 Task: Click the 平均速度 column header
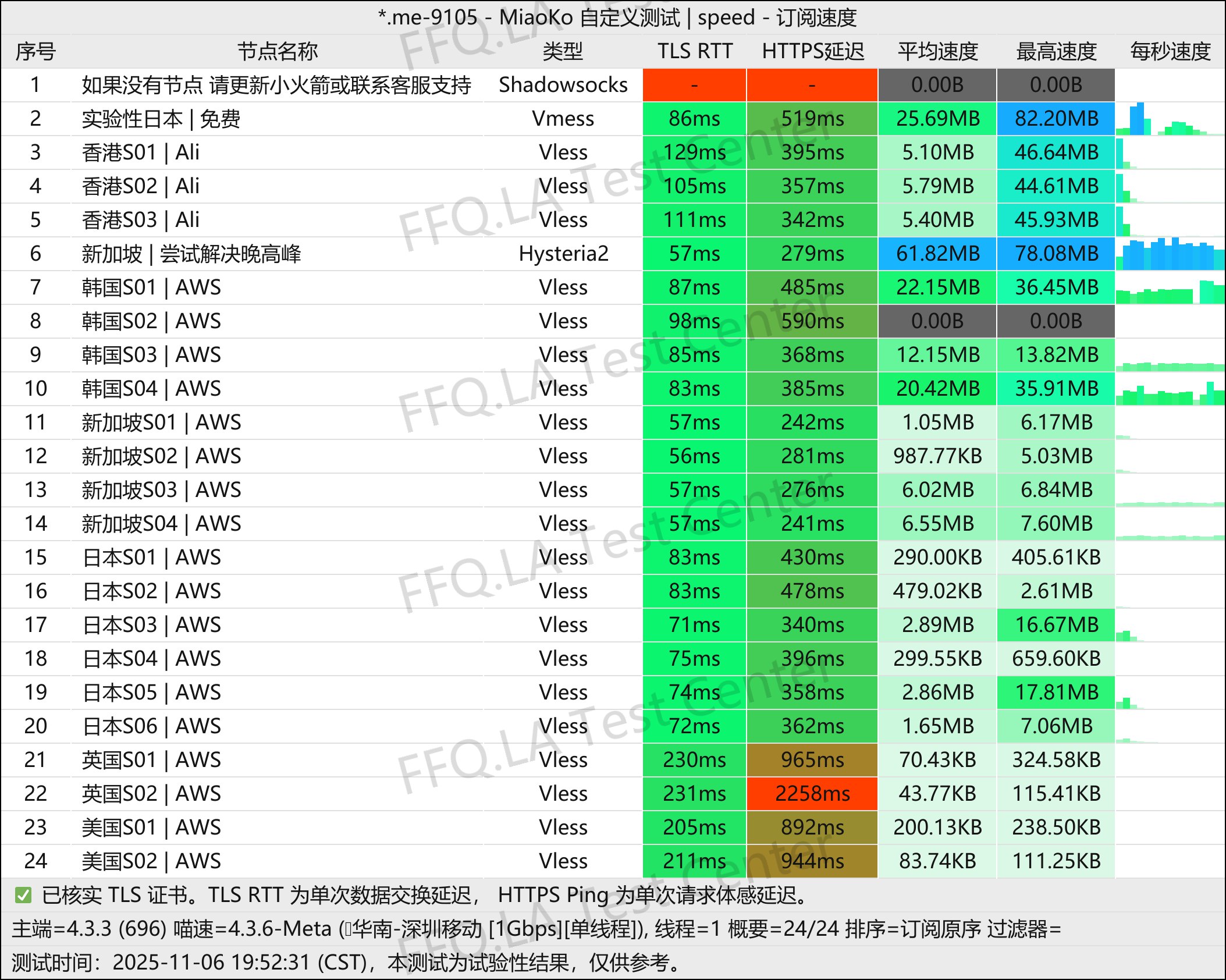(x=937, y=52)
